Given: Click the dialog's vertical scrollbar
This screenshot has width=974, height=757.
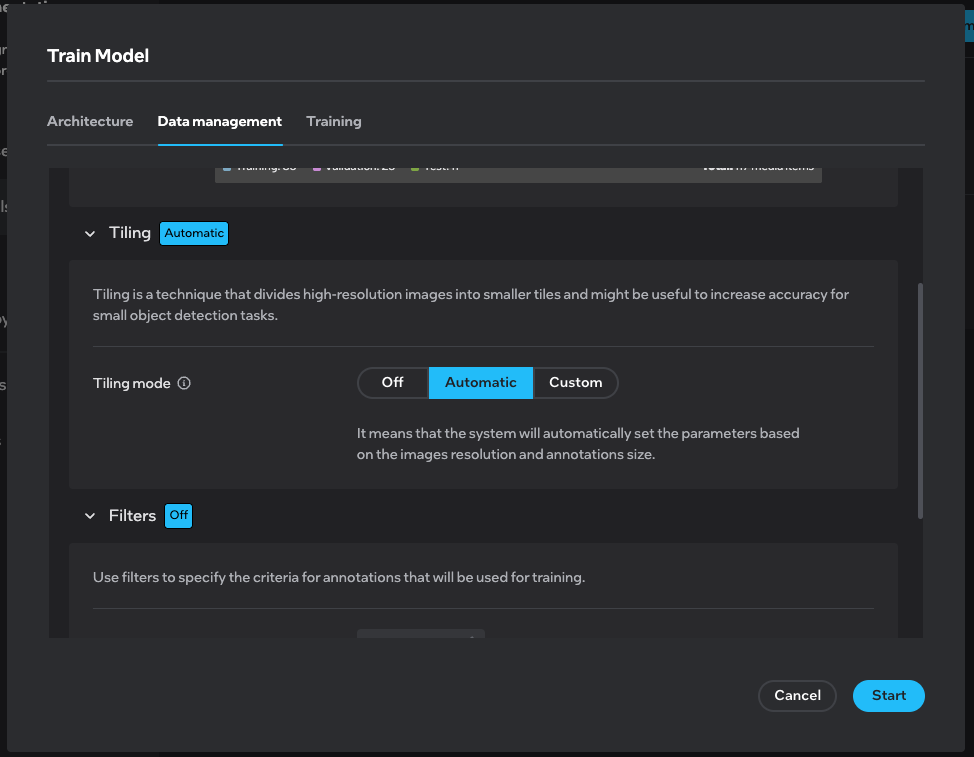Looking at the screenshot, I should click(920, 400).
